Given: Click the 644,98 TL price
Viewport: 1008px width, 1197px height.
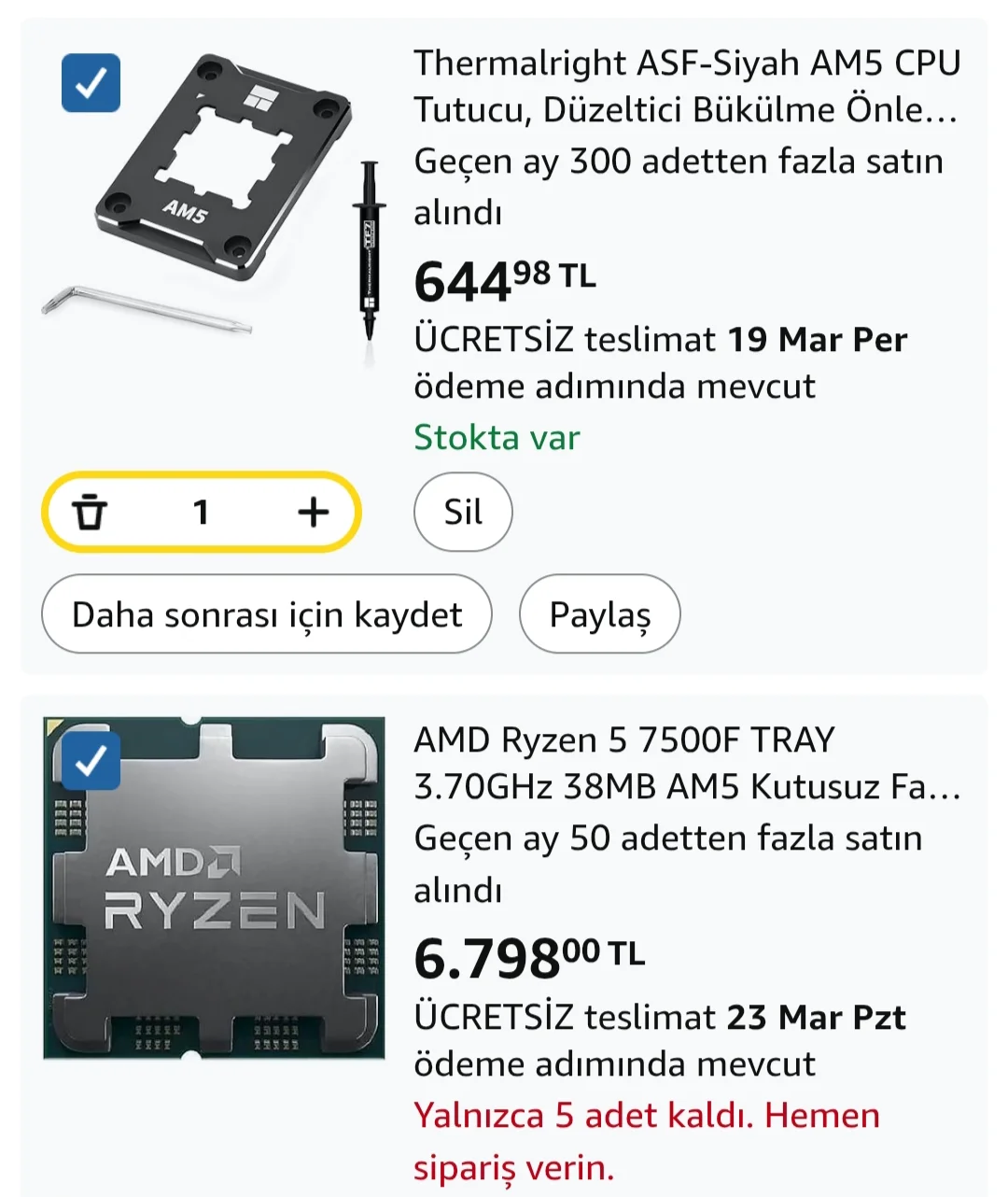Looking at the screenshot, I should tap(504, 280).
